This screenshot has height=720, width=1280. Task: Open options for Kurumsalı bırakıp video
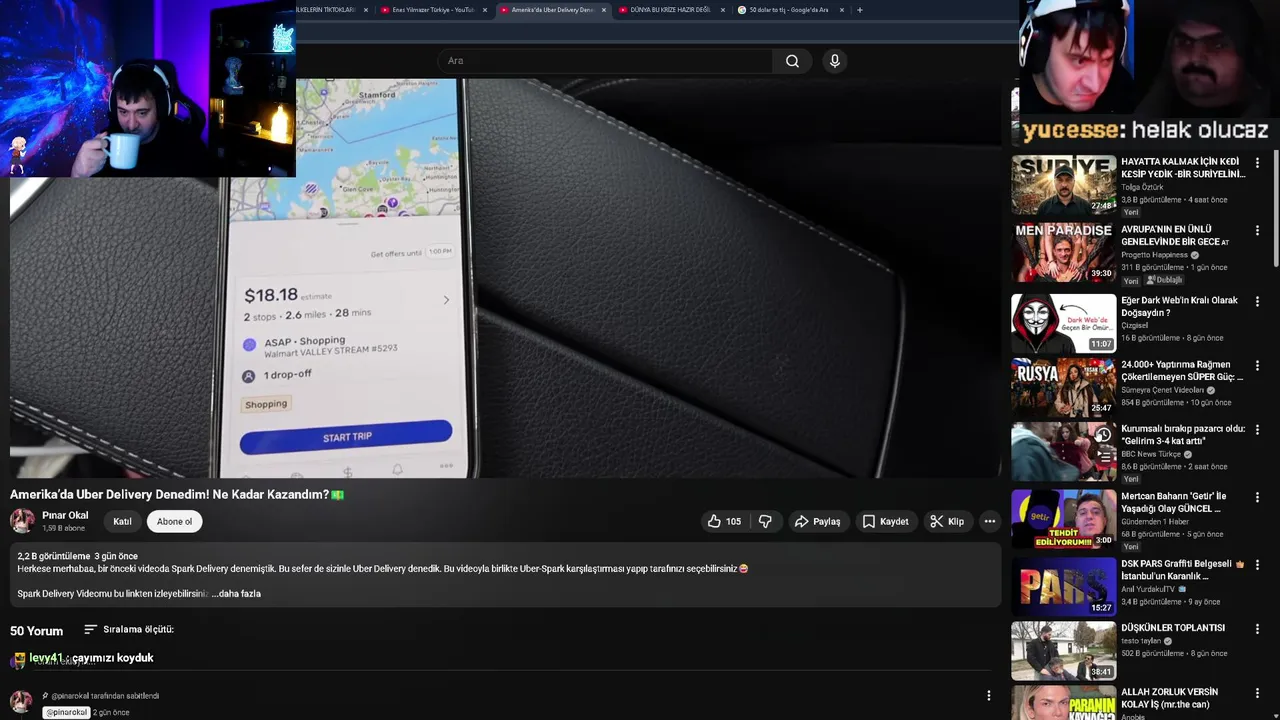(1257, 429)
